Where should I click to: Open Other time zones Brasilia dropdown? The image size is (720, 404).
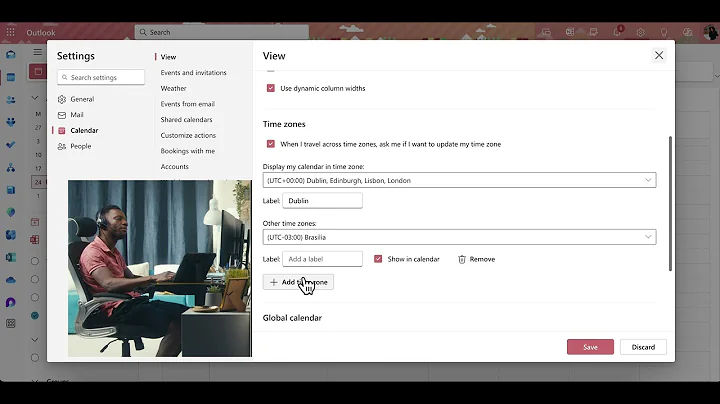coord(459,237)
